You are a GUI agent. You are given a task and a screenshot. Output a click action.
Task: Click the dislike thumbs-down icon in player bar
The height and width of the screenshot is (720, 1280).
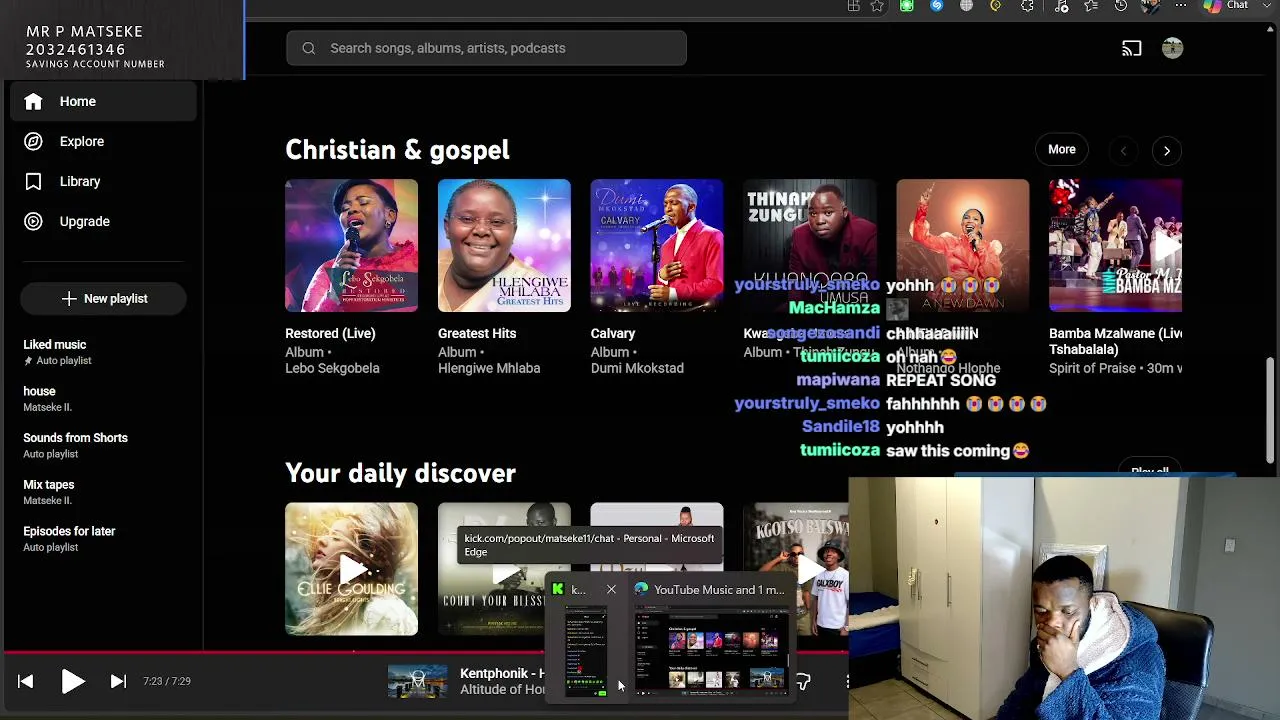pyautogui.click(x=803, y=682)
